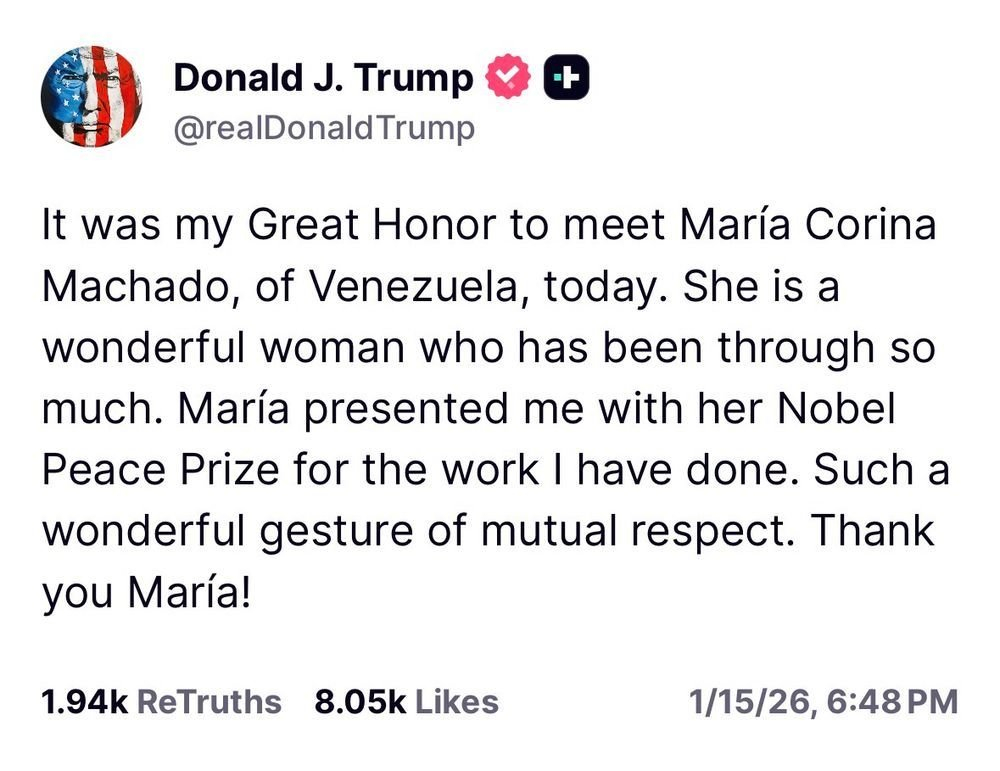Image resolution: width=1000 pixels, height=771 pixels.
Task: Click "Peace Prize" in the post text
Action: [x=161, y=470]
